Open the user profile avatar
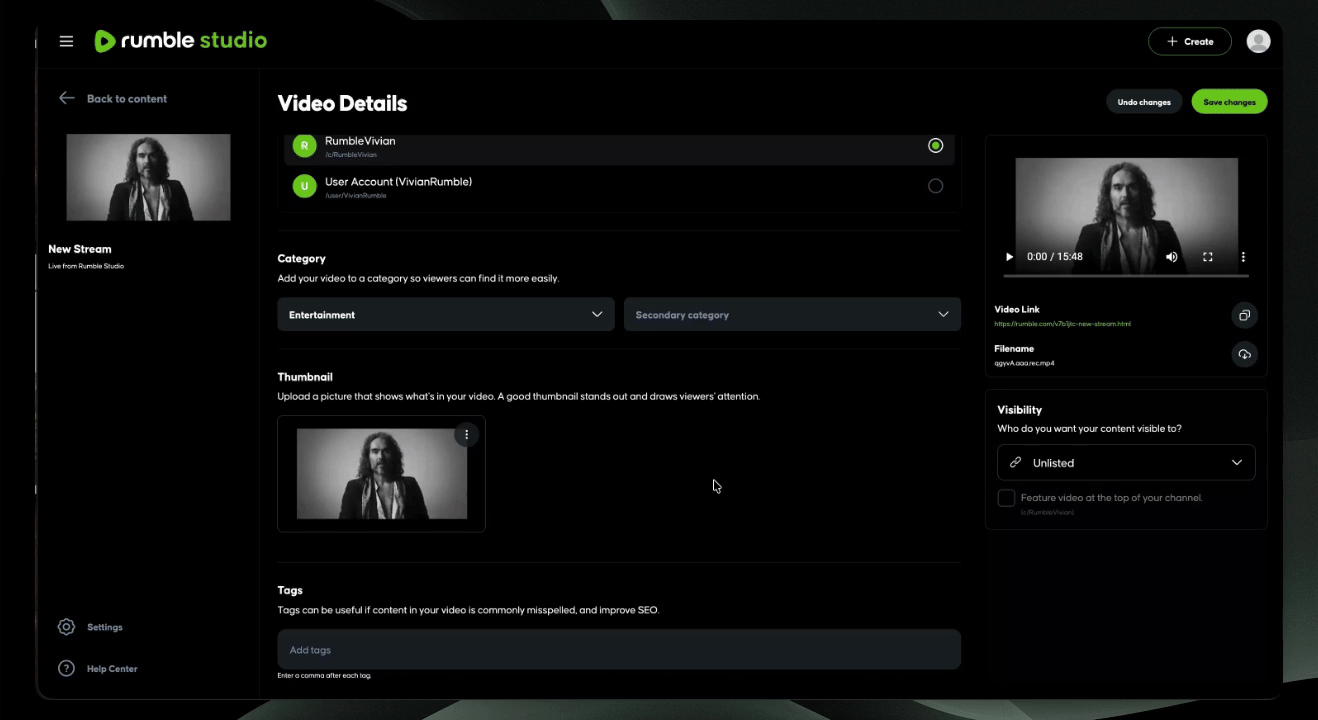This screenshot has height=720, width=1318. coord(1258,41)
